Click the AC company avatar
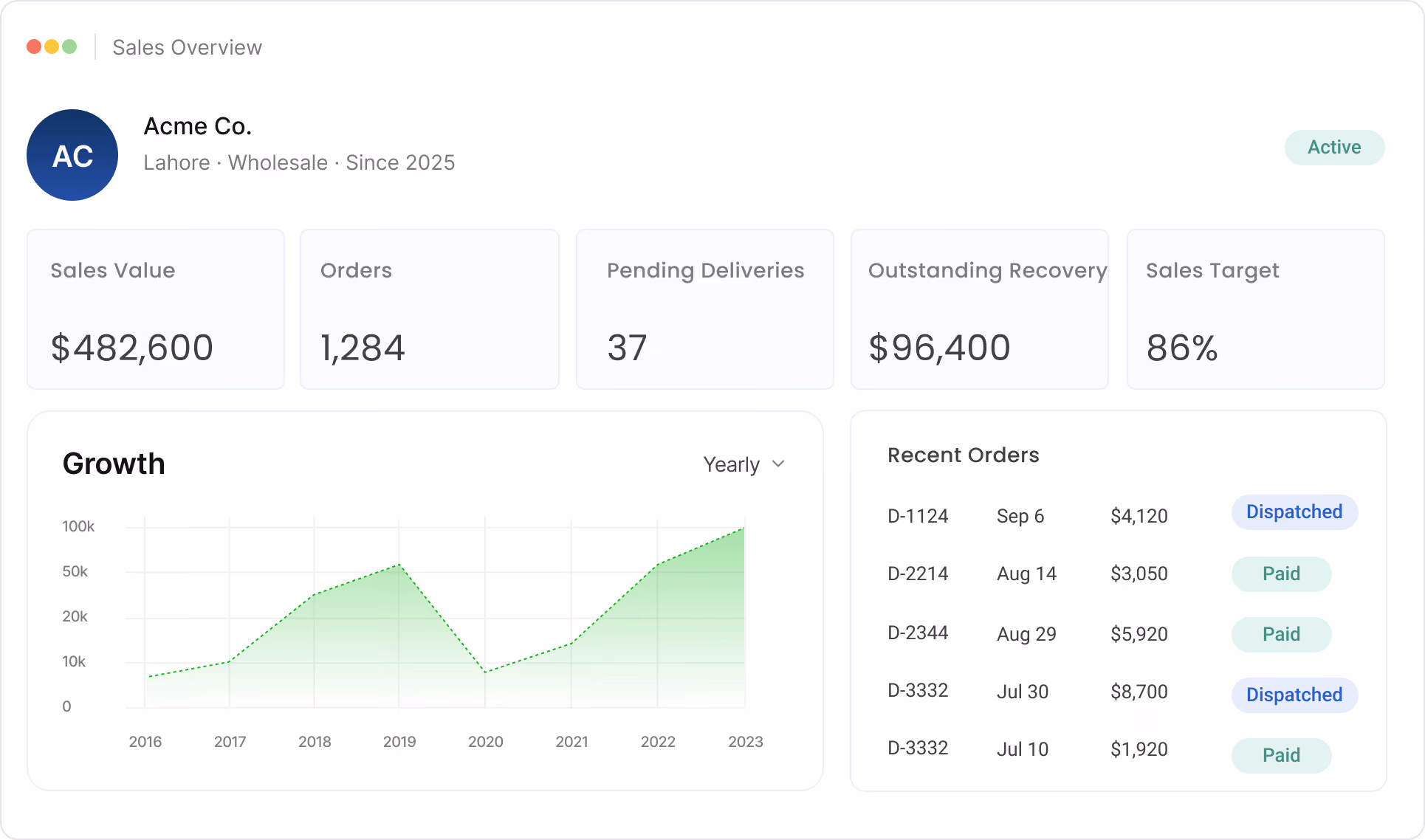 pos(72,155)
